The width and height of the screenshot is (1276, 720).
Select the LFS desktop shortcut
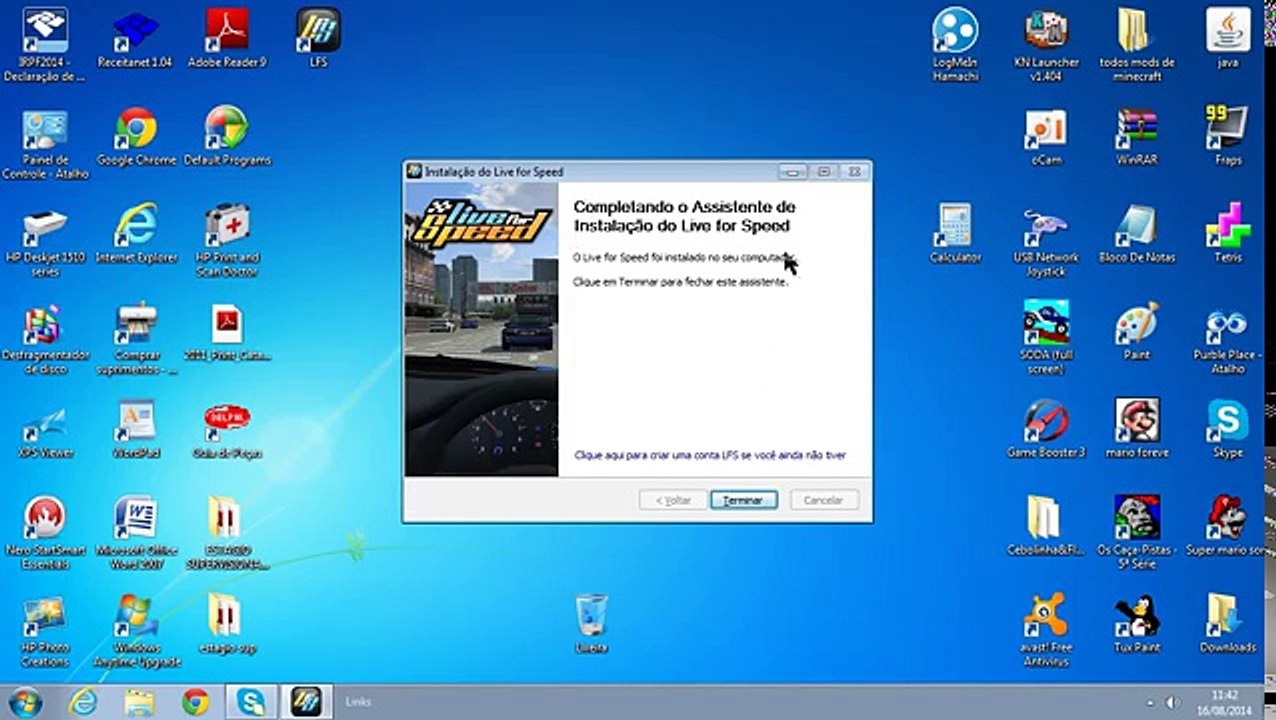point(319,38)
